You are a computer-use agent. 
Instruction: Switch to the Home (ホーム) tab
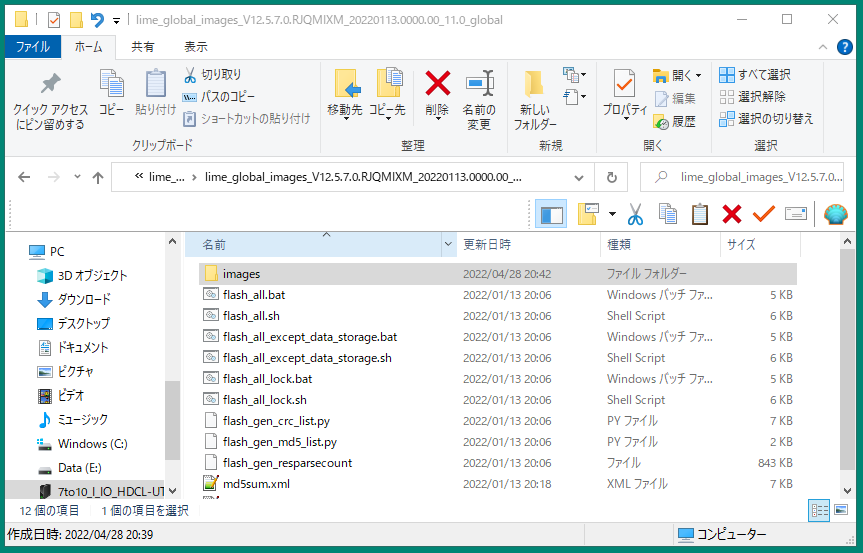[x=89, y=47]
